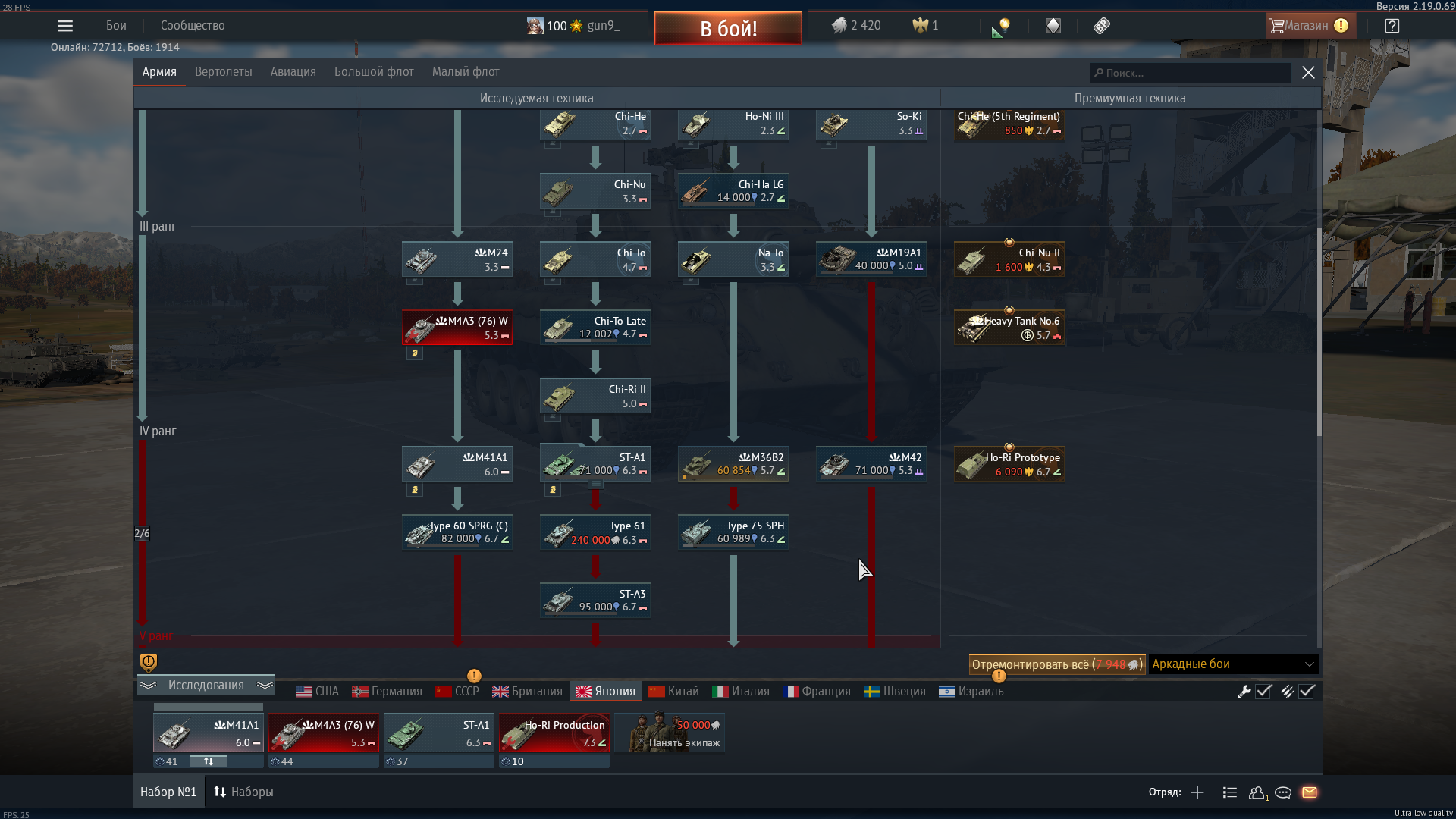
Task: Switch to the Вертолёты tab
Action: pos(224,72)
